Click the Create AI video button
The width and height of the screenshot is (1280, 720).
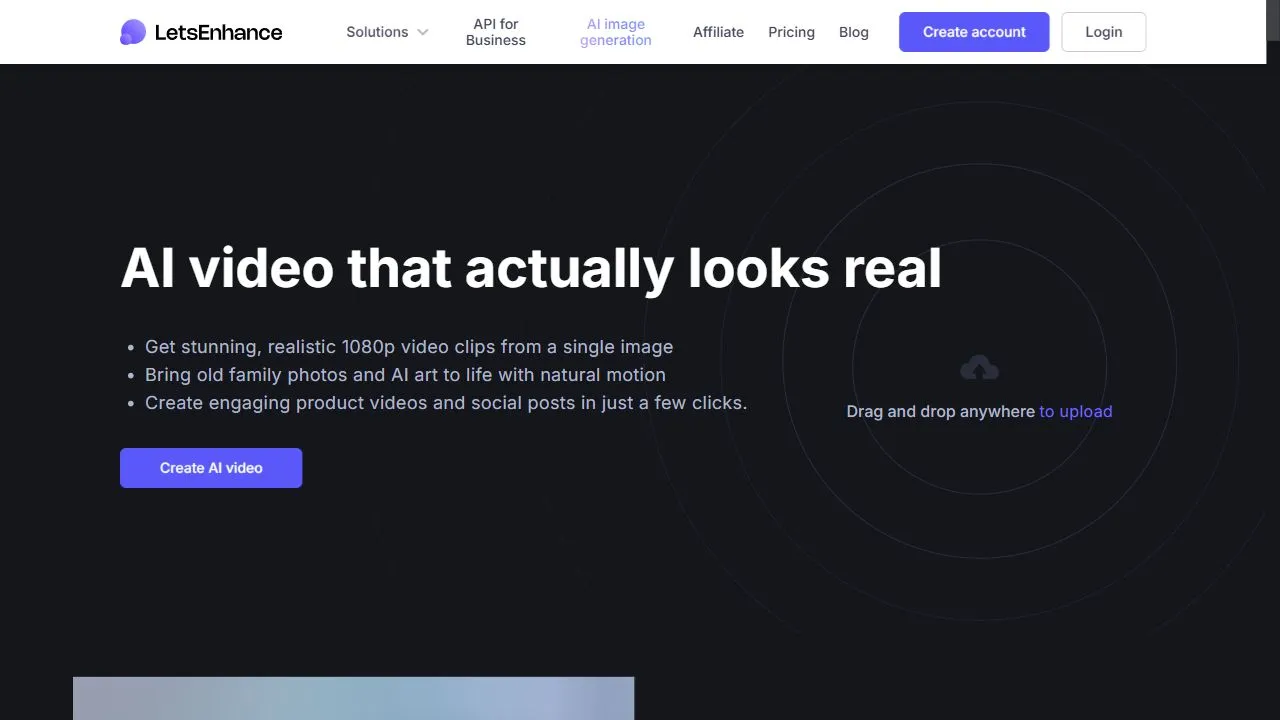[211, 468]
